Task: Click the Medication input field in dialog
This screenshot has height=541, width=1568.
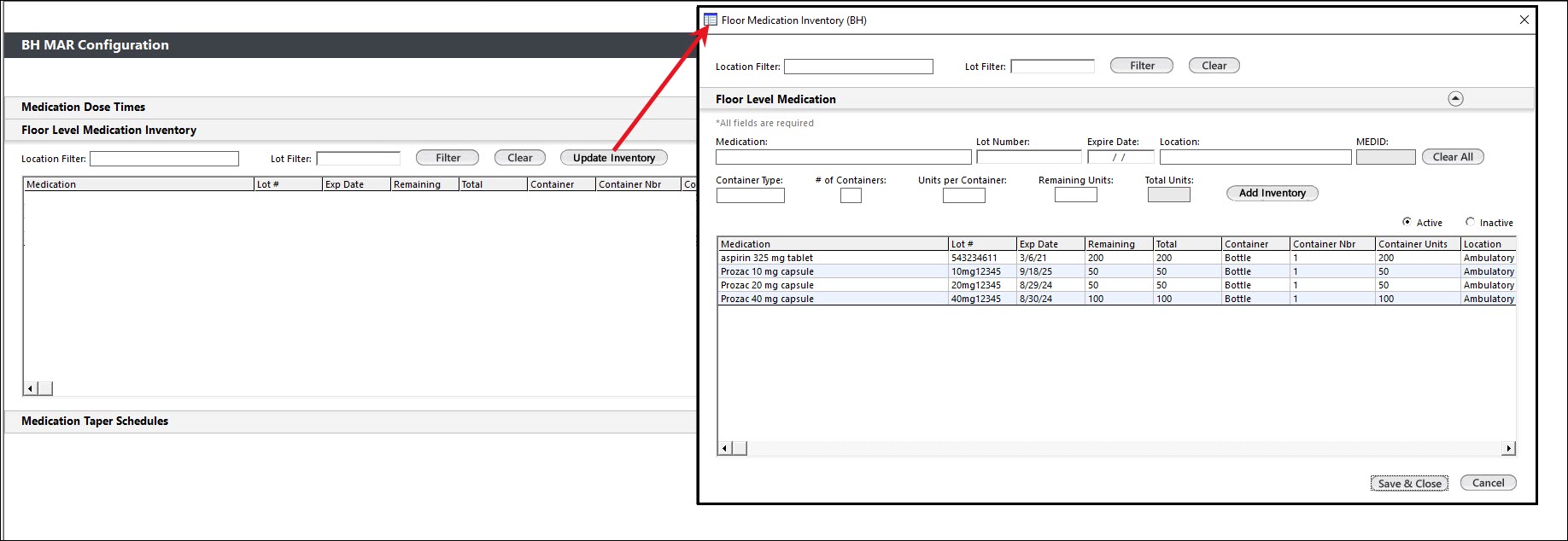Action: pos(843,158)
